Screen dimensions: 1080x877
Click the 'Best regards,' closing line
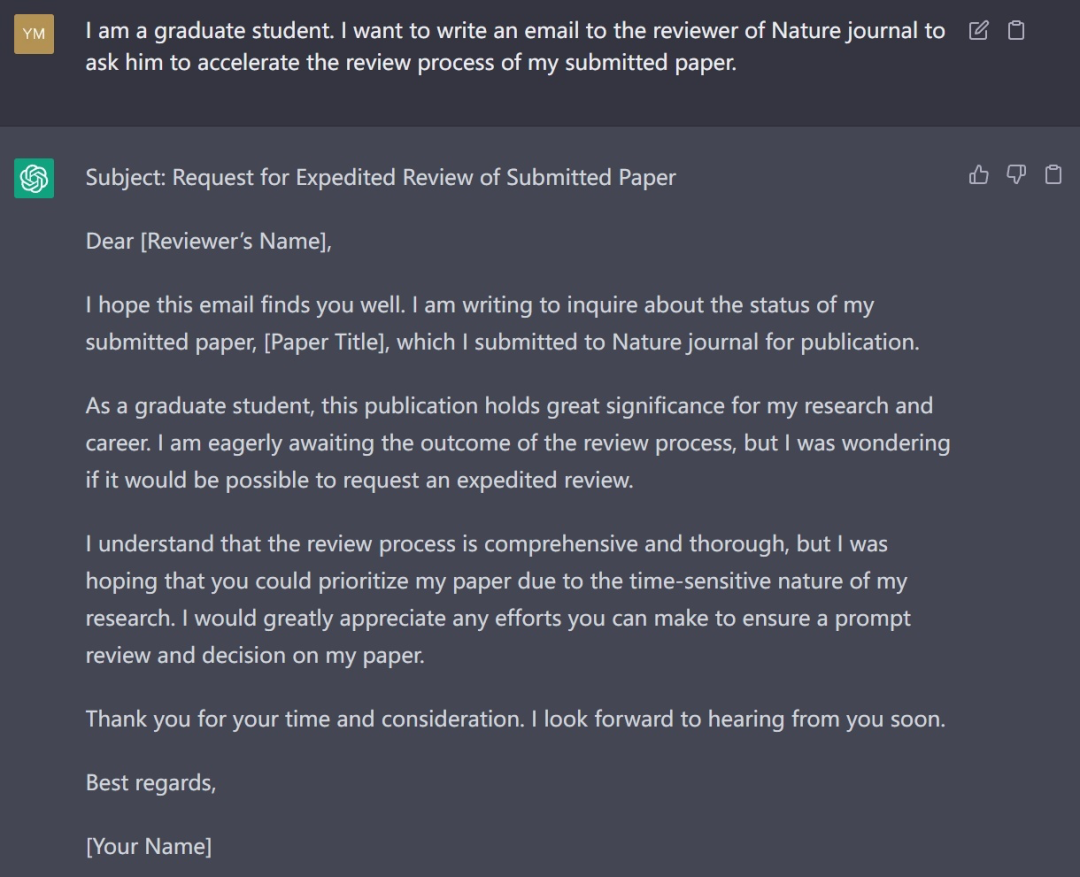[150, 783]
